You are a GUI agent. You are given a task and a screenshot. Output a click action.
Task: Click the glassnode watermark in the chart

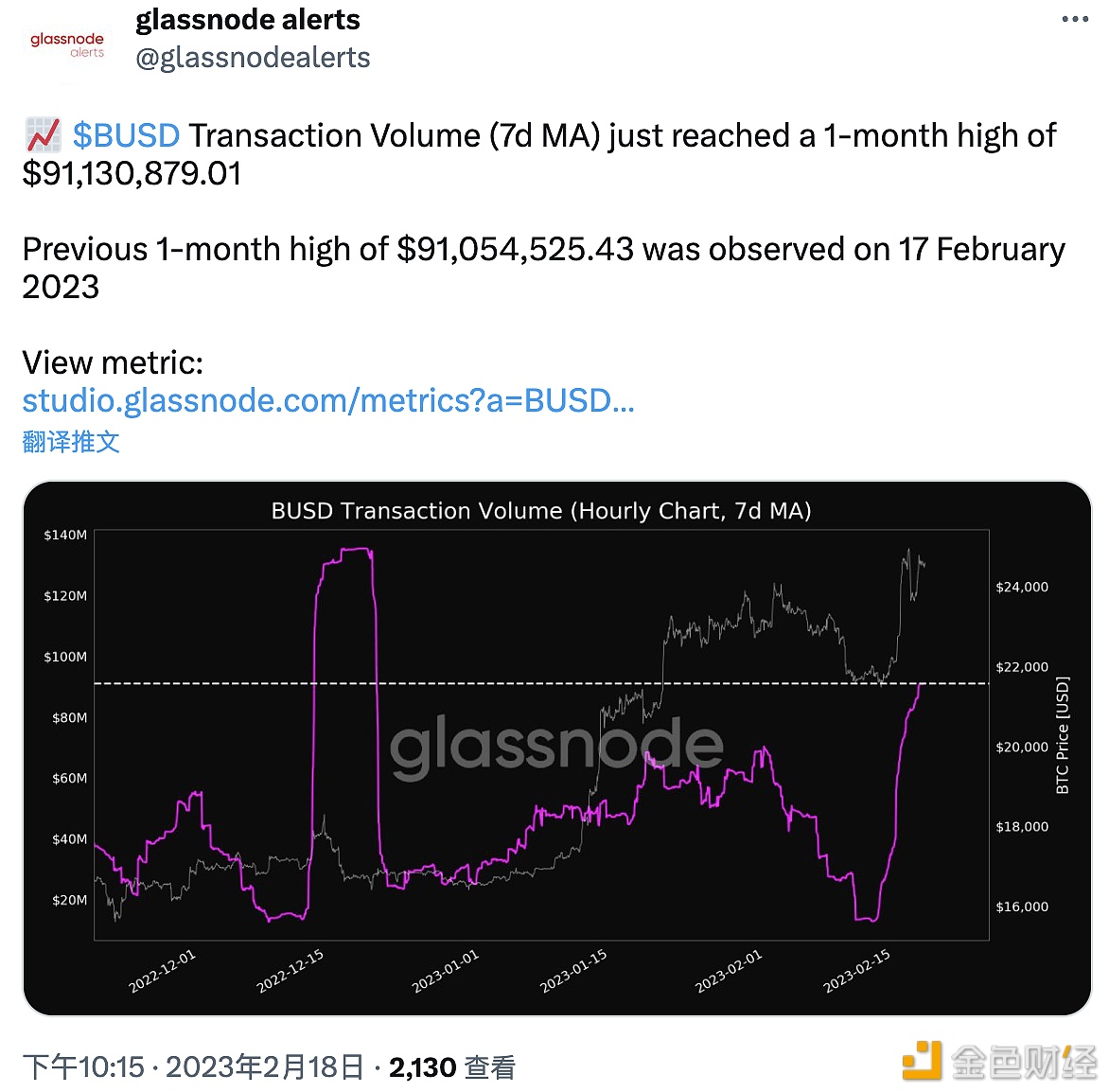pyautogui.click(x=556, y=746)
